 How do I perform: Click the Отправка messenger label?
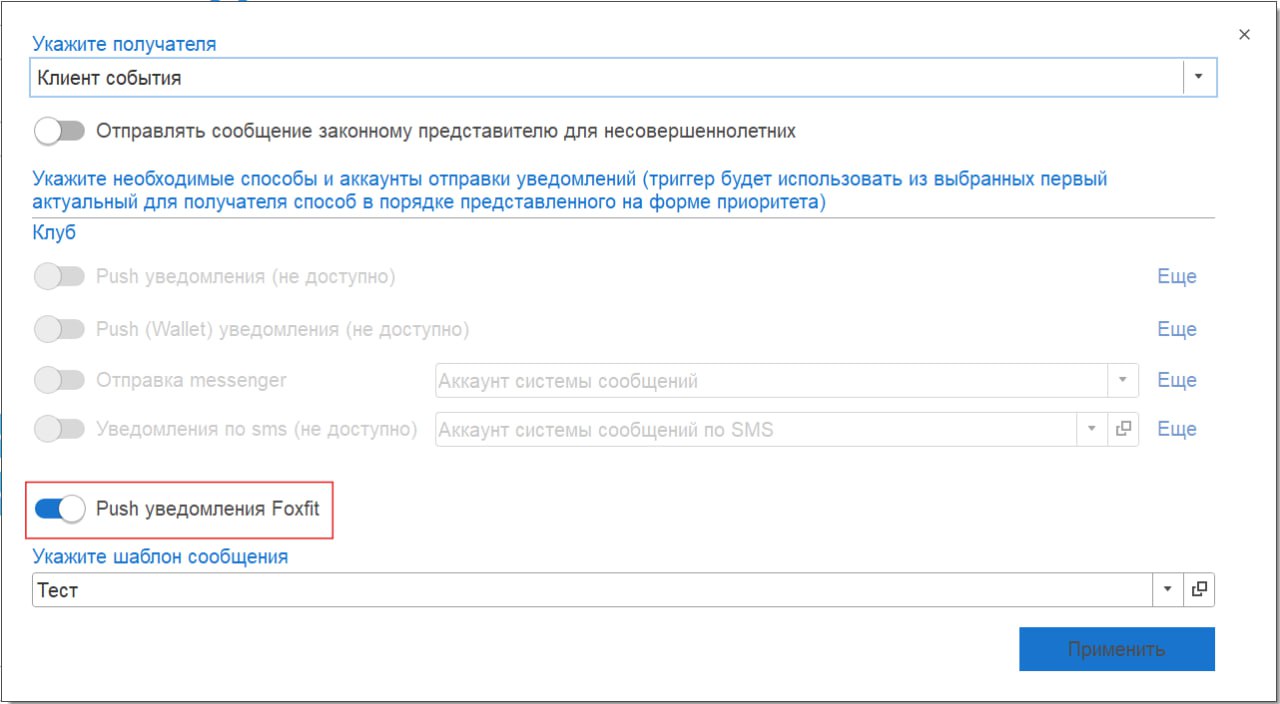(191, 380)
